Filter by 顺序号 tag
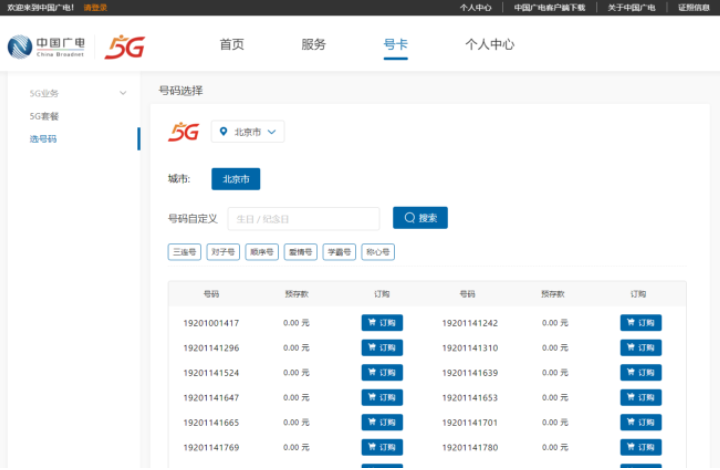 pyautogui.click(x=262, y=252)
